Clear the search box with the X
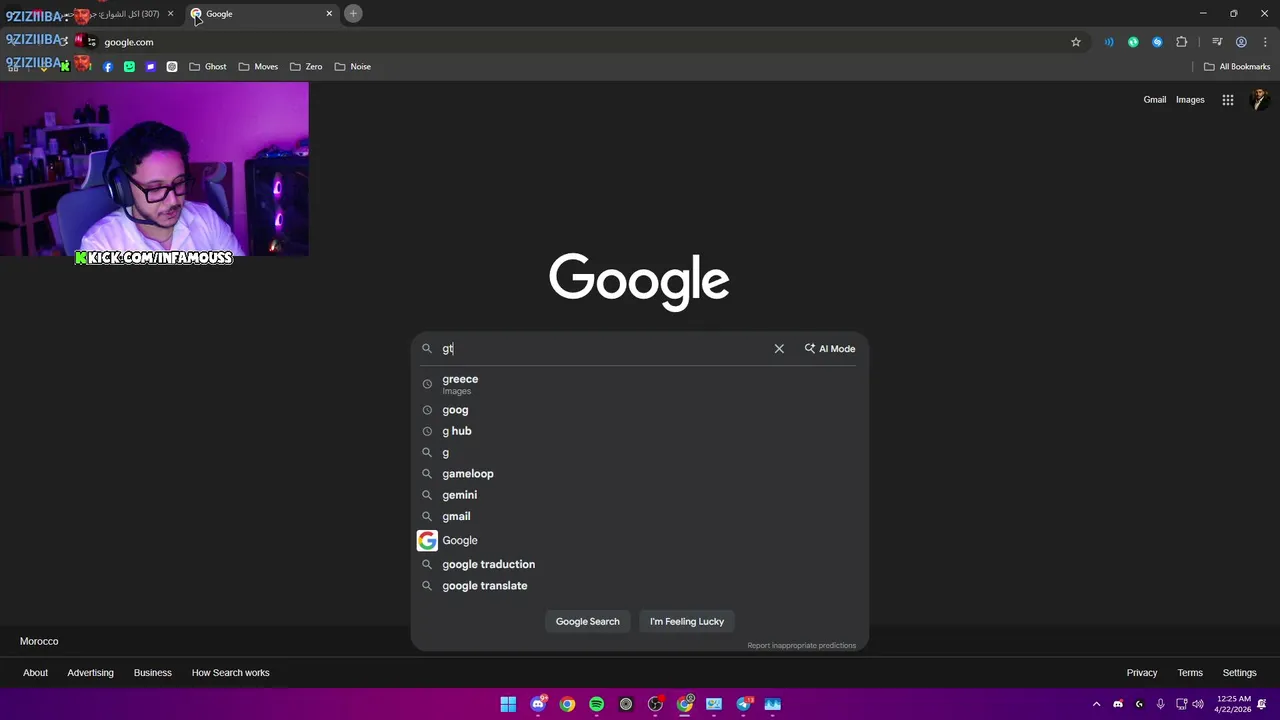Screen dimensions: 1280x720 point(779,348)
